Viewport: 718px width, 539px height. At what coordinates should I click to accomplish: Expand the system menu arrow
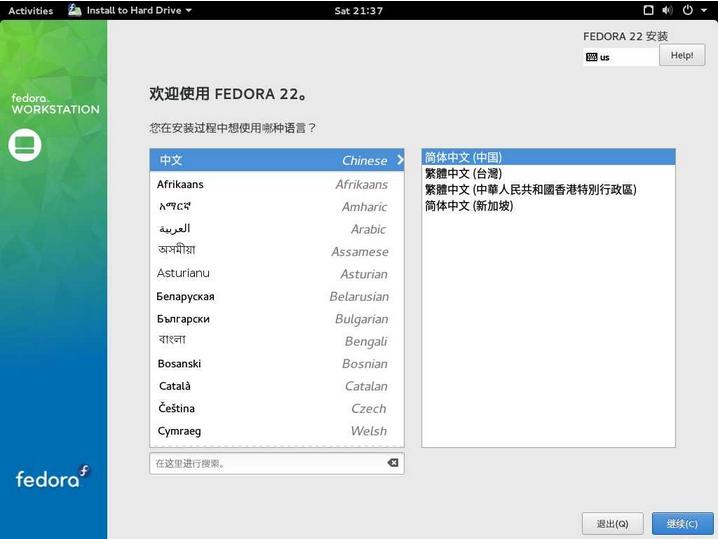pos(704,10)
